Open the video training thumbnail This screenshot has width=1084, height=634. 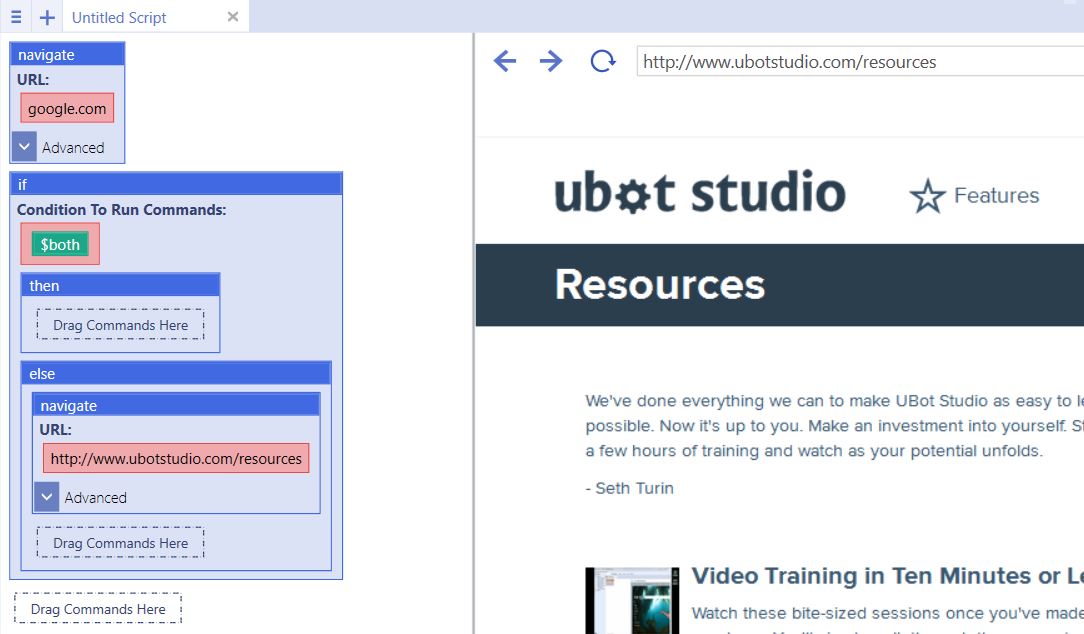pos(632,600)
